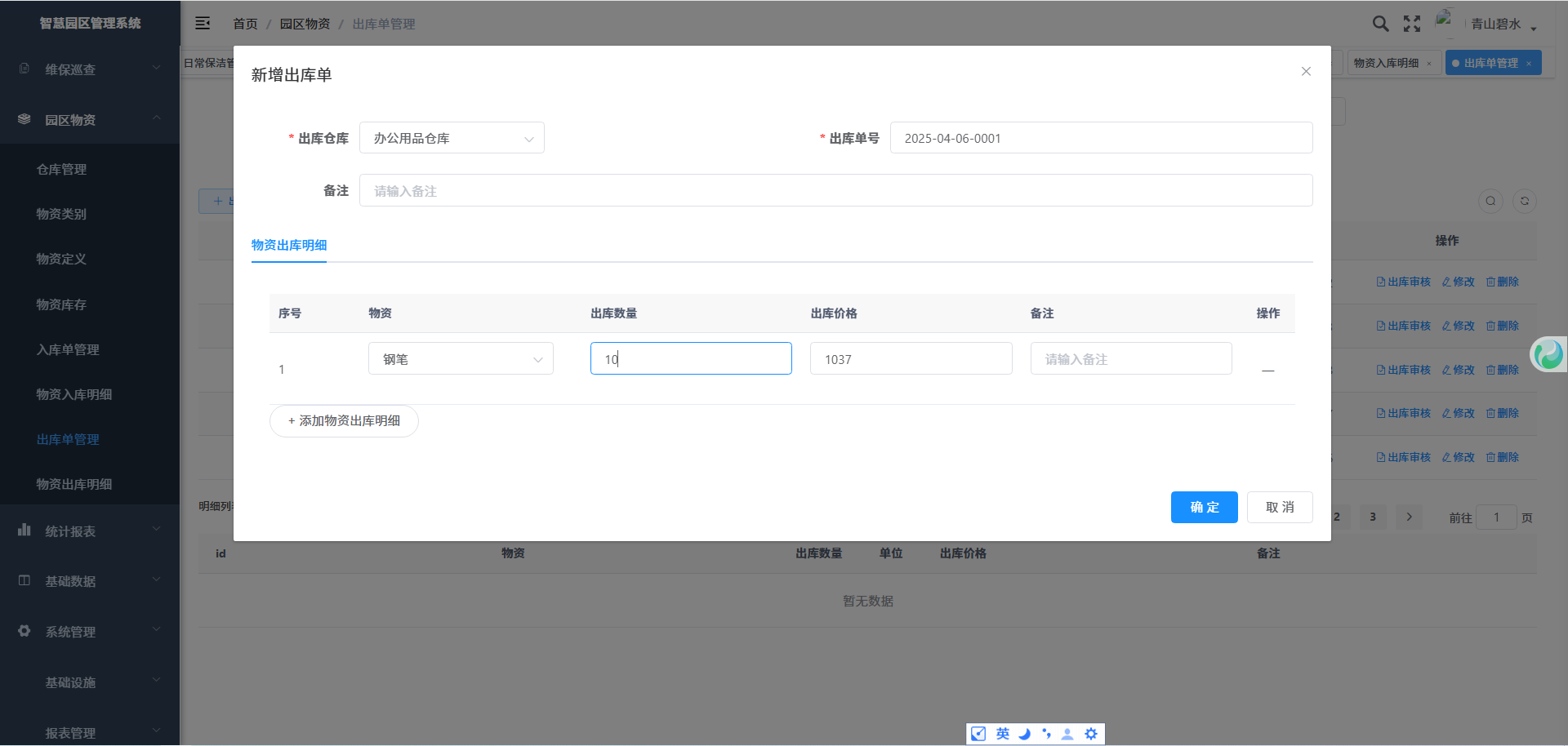Open input method settings gear icon
The image size is (1568, 746).
1091,734
